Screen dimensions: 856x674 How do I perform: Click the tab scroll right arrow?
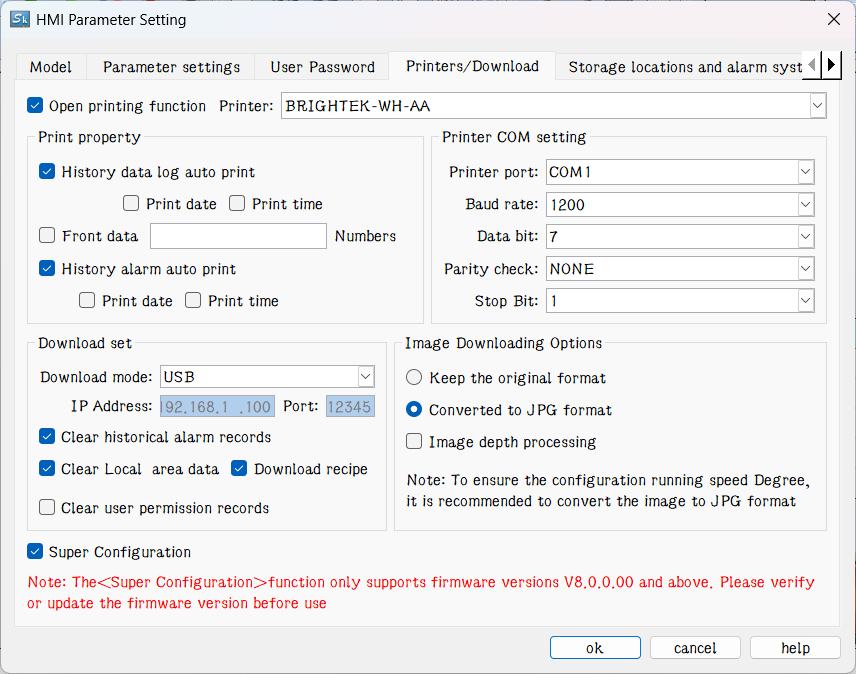pos(831,66)
